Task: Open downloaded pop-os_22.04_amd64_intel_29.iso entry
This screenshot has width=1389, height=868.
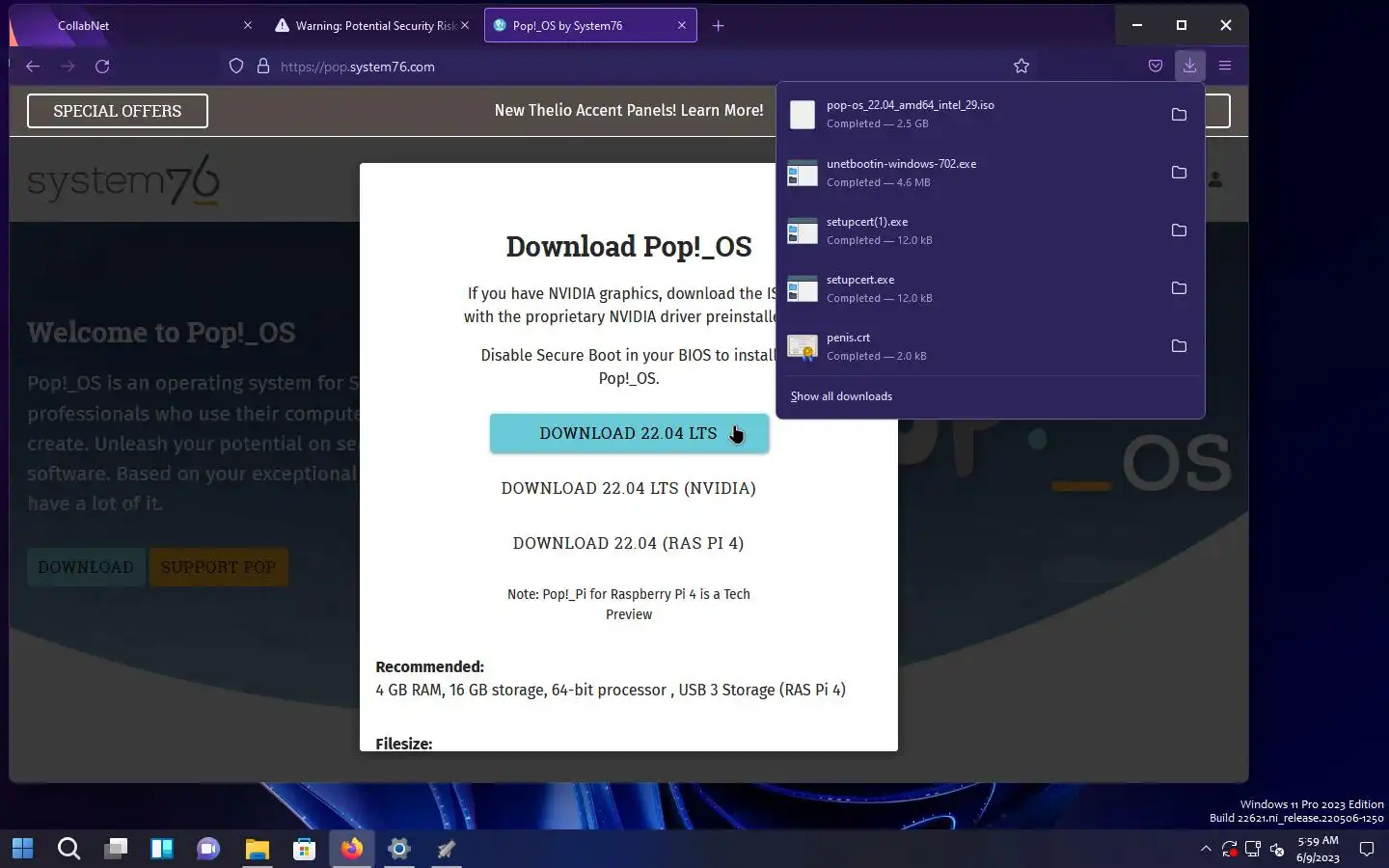Action: point(969,114)
